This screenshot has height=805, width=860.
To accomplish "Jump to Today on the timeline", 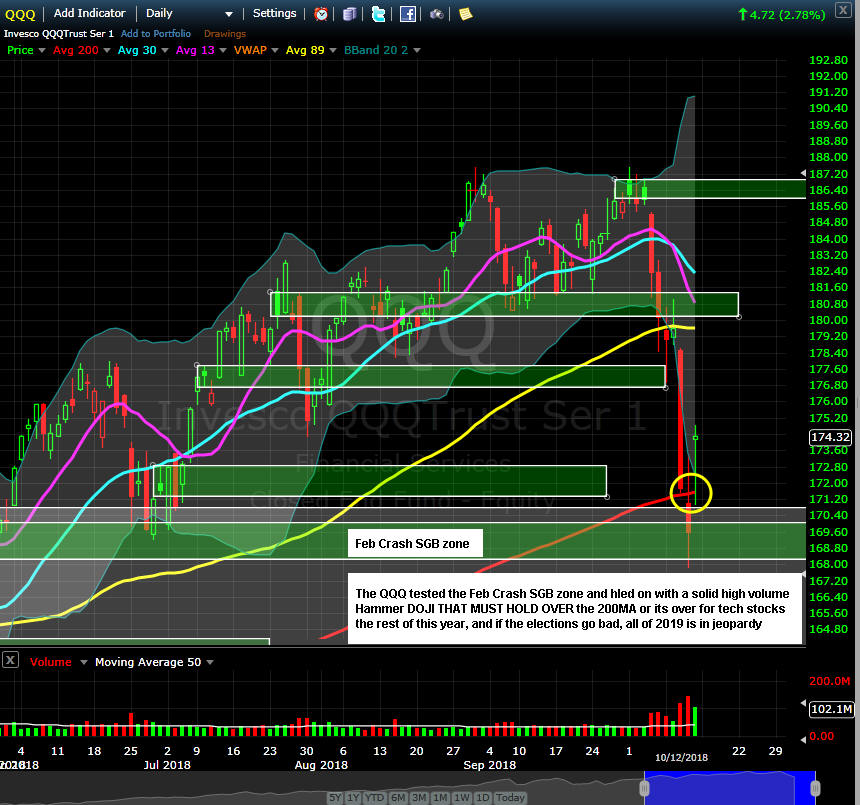I will tap(510, 797).
